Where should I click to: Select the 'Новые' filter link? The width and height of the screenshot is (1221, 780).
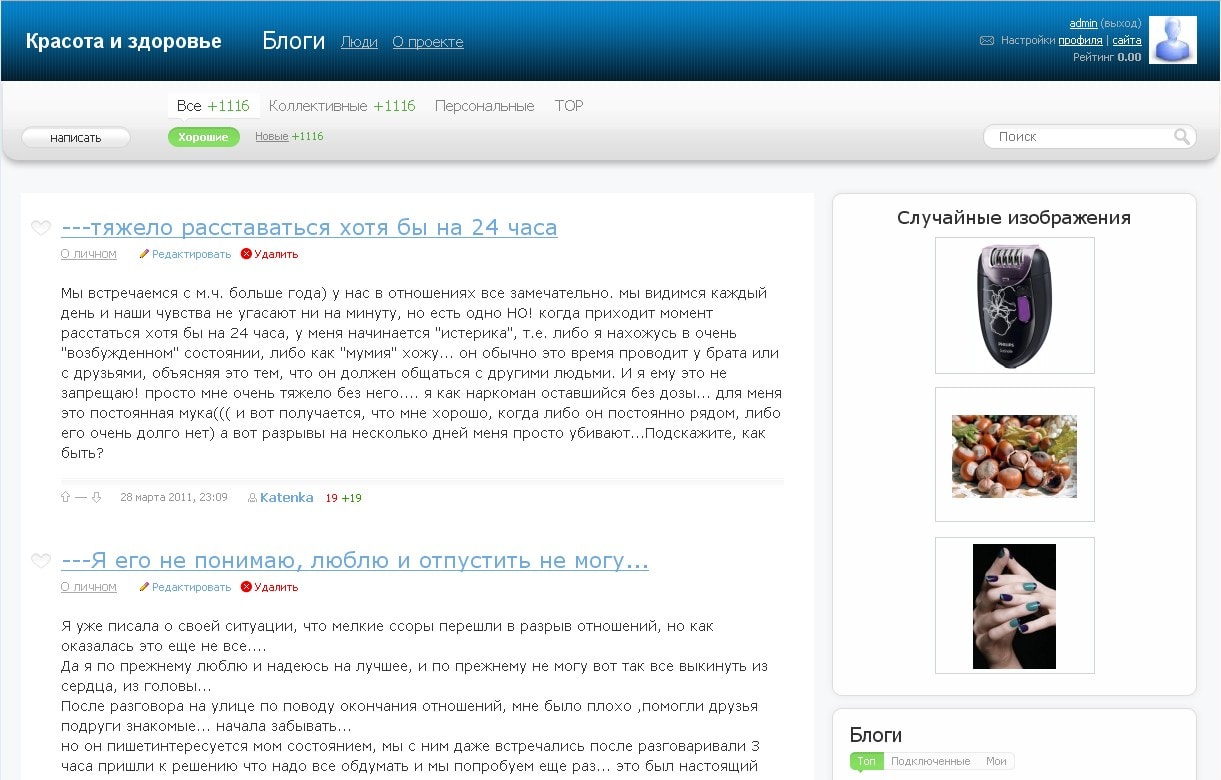272,137
